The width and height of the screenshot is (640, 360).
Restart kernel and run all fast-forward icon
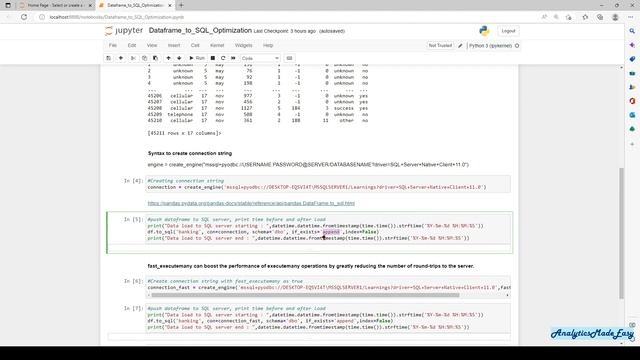233,58
